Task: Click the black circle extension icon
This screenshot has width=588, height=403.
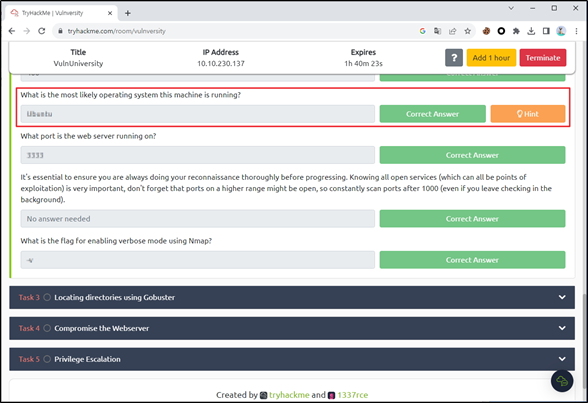Action: coord(501,31)
